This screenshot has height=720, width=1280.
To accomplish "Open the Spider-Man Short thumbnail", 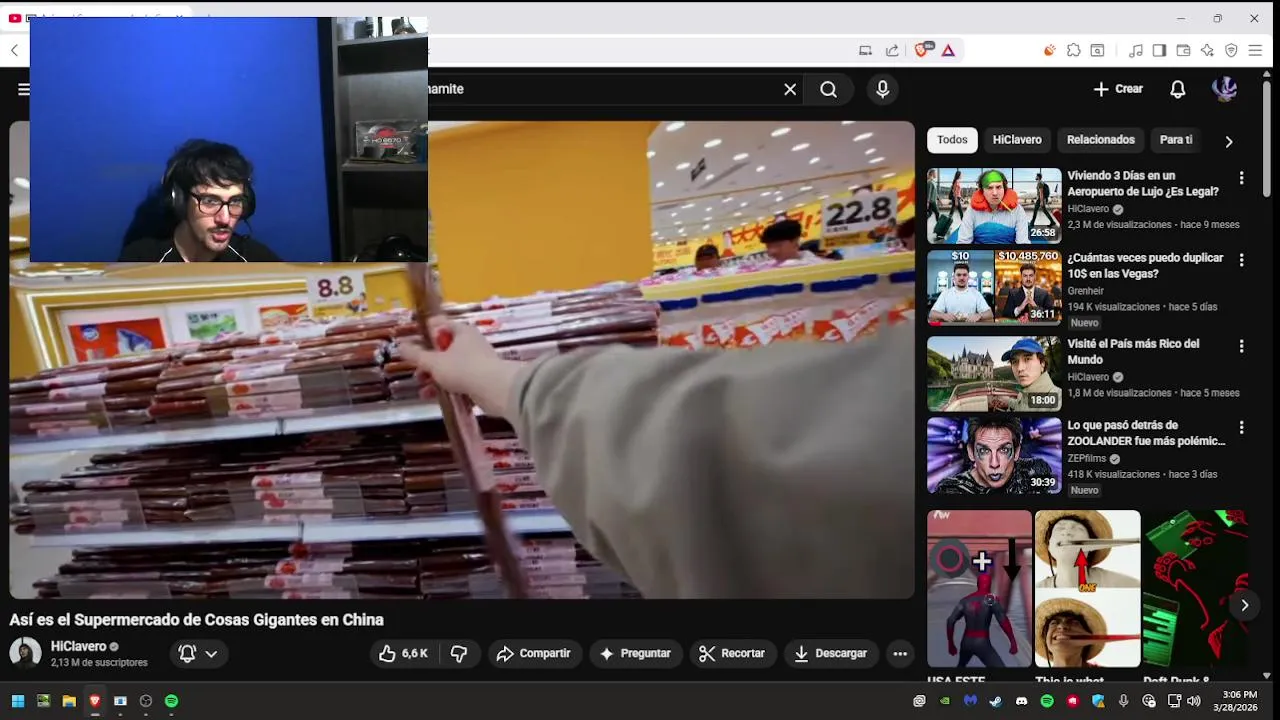I will pos(979,589).
